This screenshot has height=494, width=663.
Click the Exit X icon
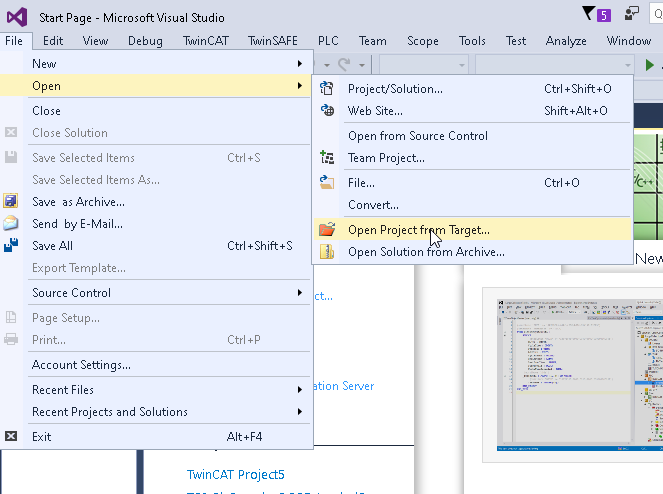point(11,436)
